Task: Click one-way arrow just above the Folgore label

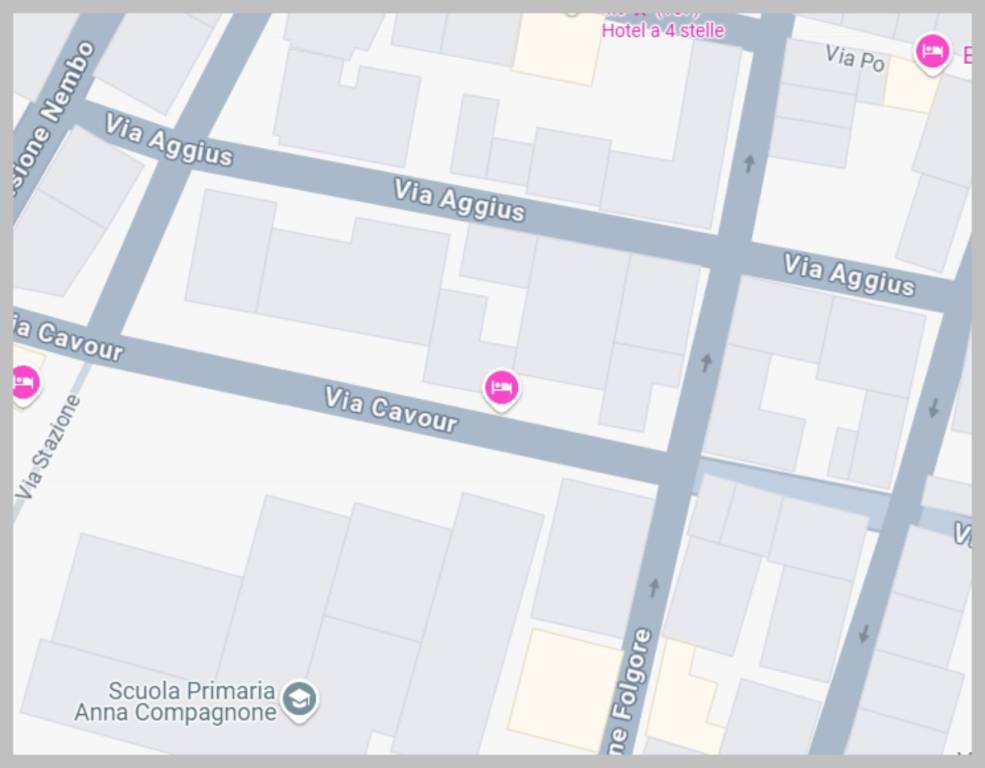Action: click(654, 587)
